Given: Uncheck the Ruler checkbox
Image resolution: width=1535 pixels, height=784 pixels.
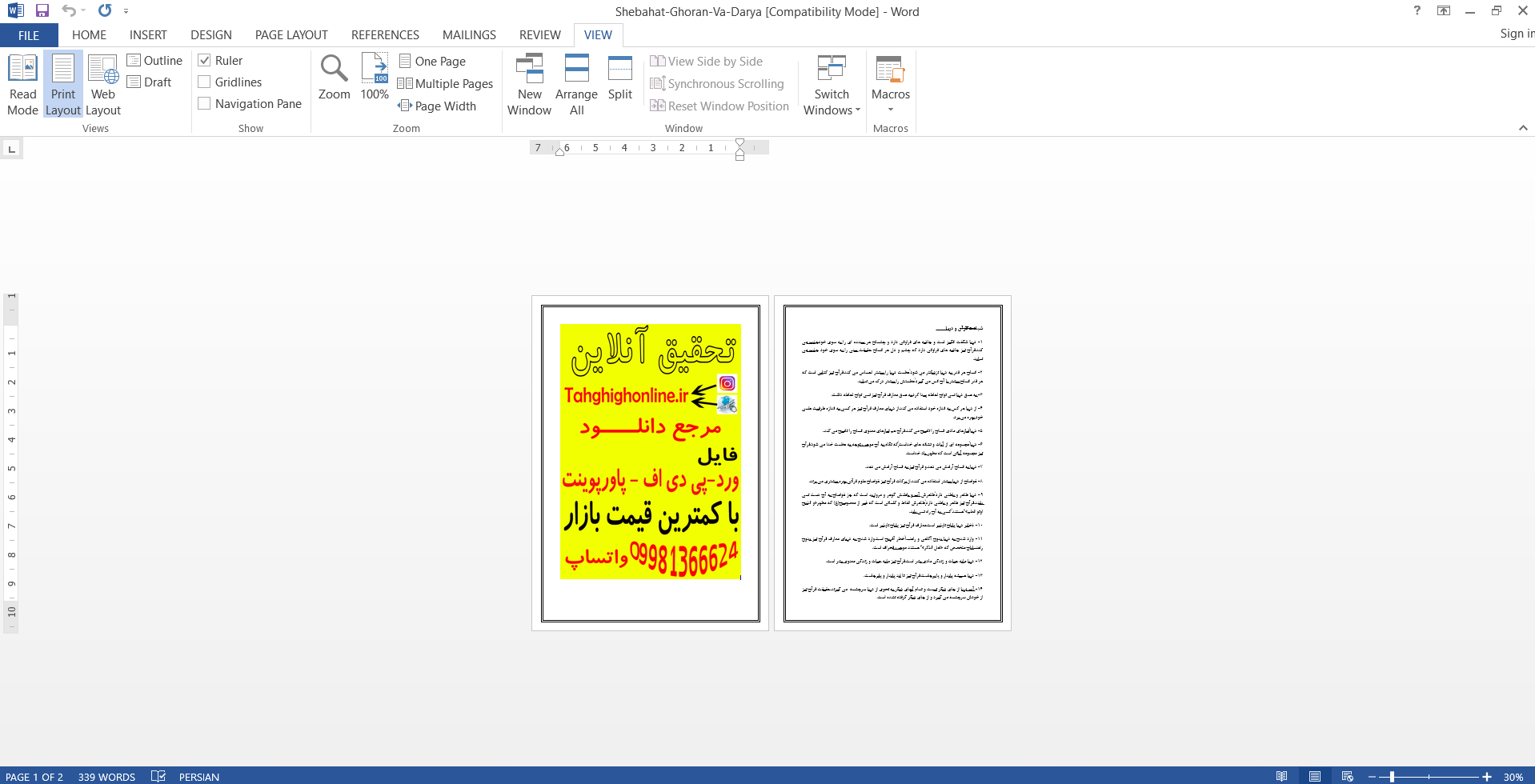Looking at the screenshot, I should pos(204,61).
